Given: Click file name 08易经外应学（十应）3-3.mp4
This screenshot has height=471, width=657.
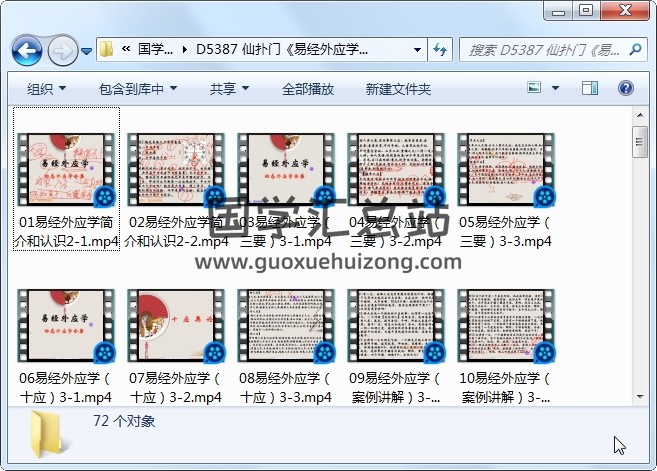Looking at the screenshot, I should click(286, 388).
